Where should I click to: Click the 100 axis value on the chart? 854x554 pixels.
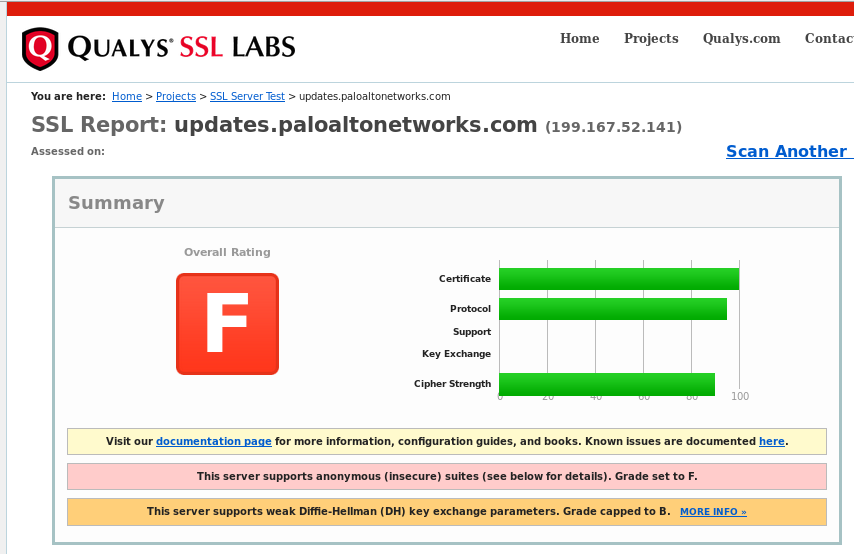(740, 397)
